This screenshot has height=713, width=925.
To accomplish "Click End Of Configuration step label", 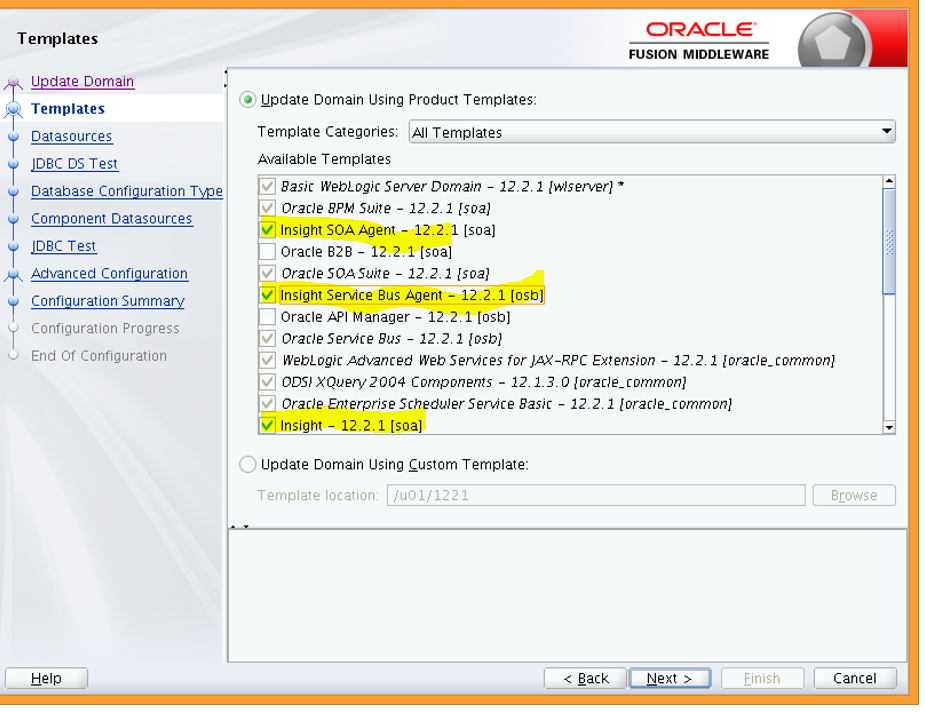I will point(99,356).
